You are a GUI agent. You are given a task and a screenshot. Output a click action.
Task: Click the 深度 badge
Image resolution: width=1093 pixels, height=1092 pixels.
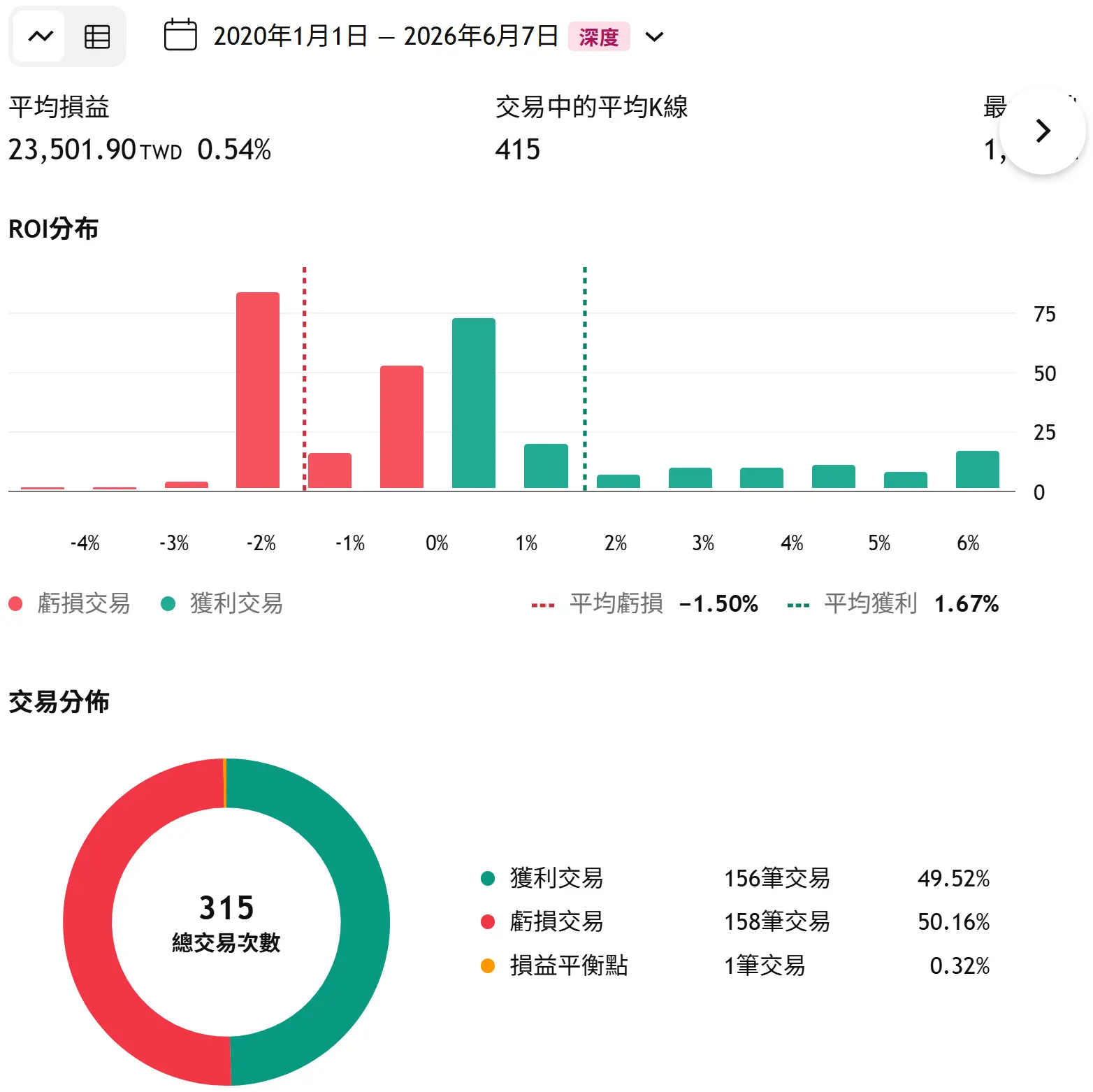[599, 36]
